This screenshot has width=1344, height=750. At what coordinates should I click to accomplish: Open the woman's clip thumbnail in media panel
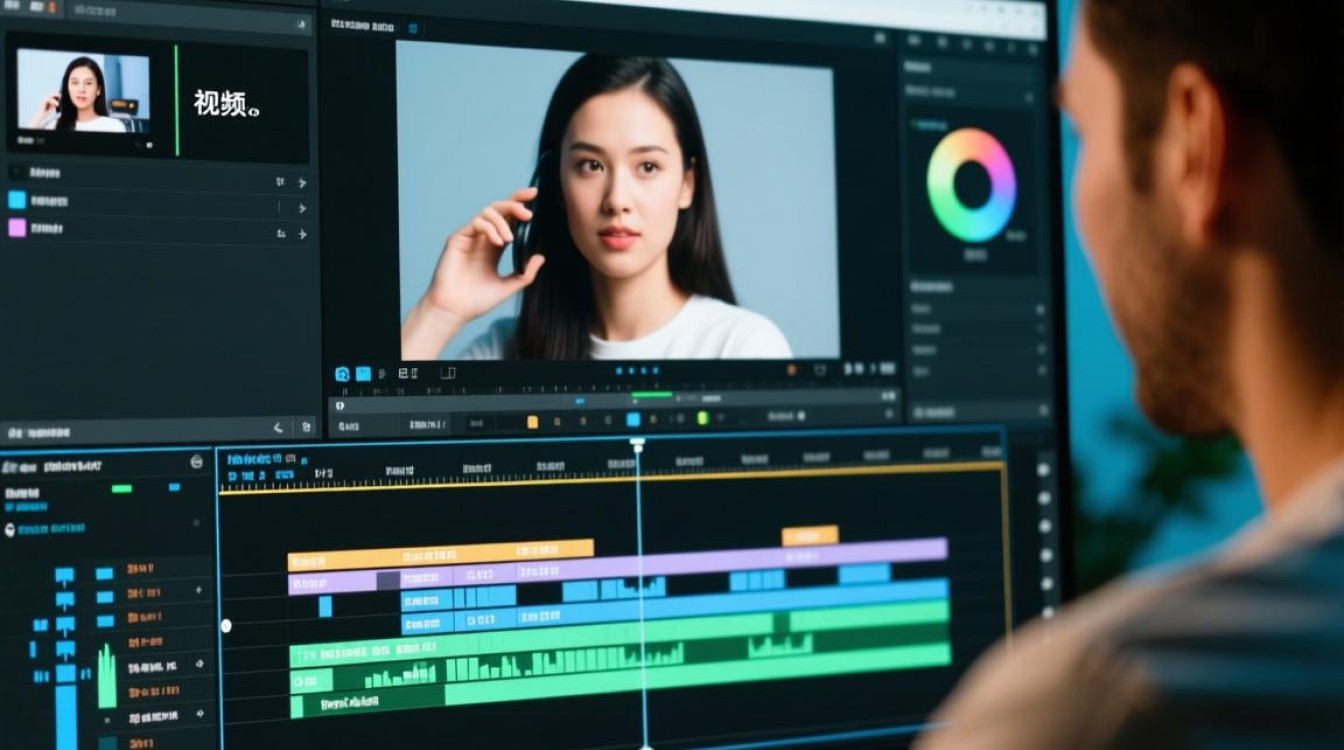click(83, 91)
